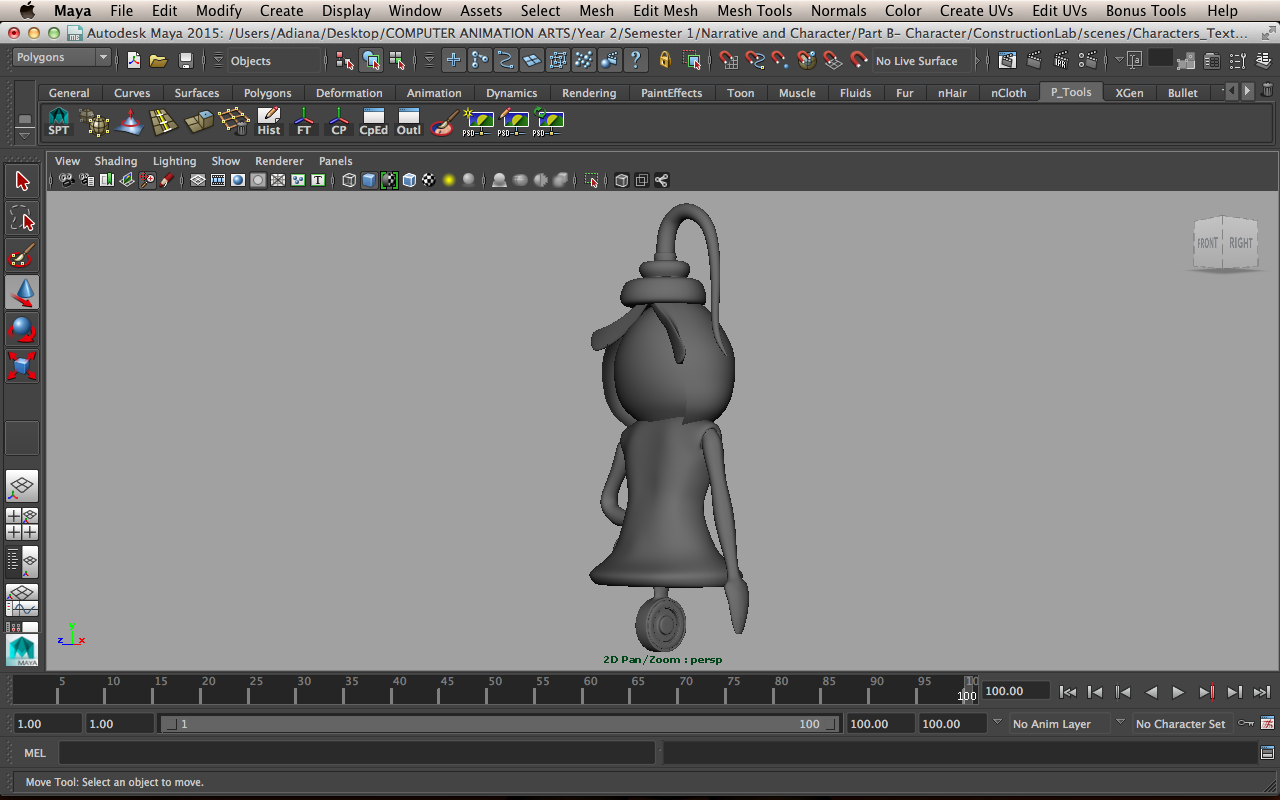The width and height of the screenshot is (1280, 800).
Task: Open the Polygons menu set dropdown
Action: (x=61, y=58)
